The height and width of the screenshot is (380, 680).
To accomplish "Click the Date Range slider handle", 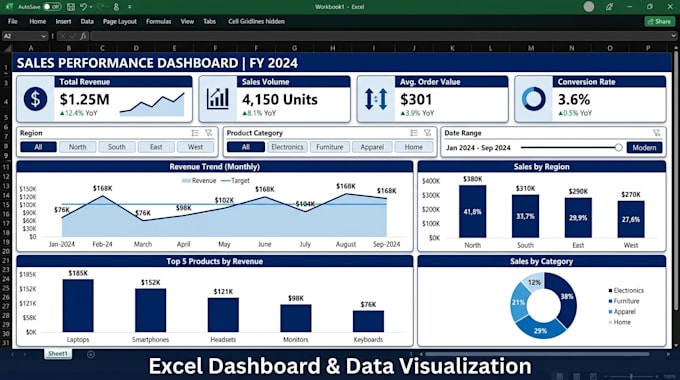I will pyautogui.click(x=618, y=147).
